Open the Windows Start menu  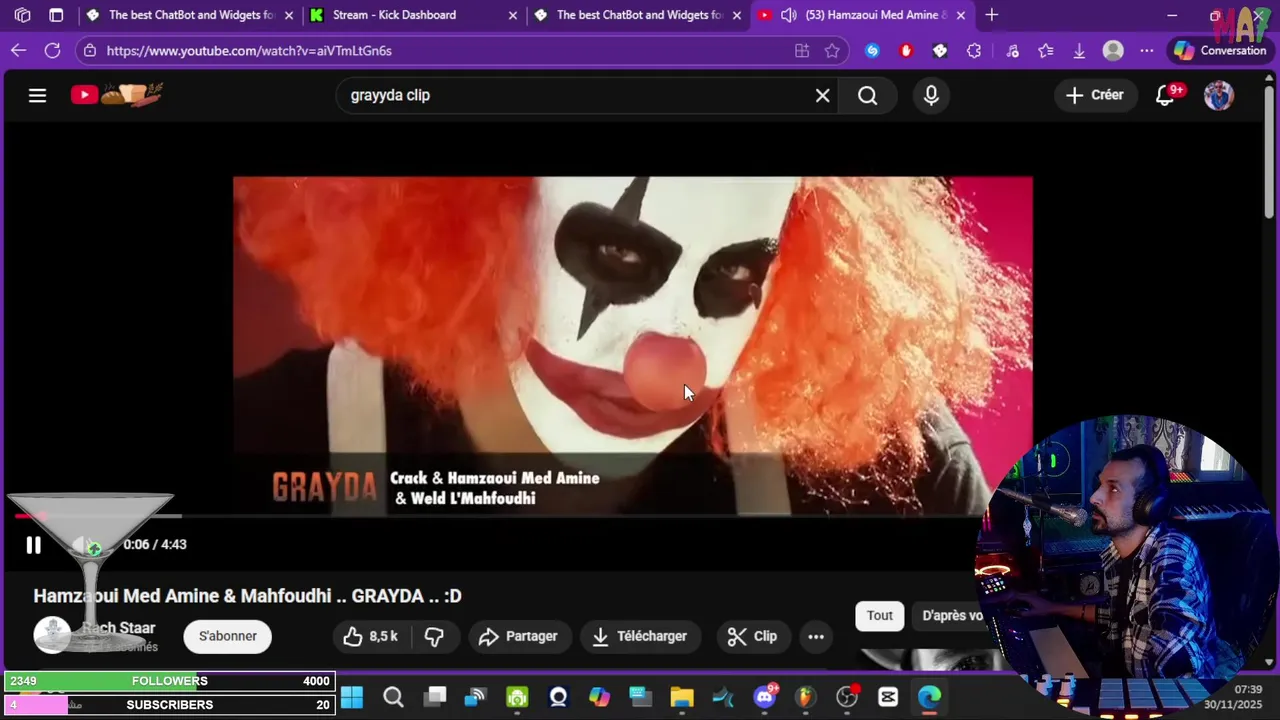(352, 697)
